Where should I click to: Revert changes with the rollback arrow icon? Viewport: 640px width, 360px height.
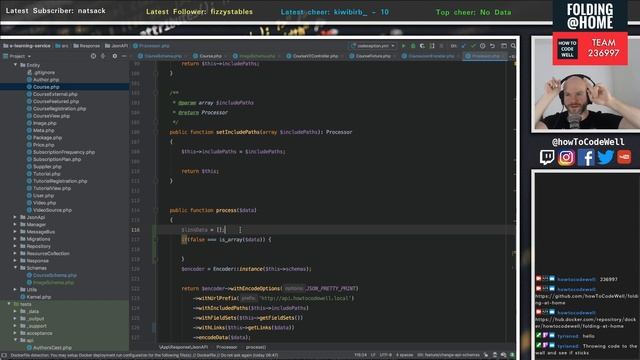(x=492, y=46)
